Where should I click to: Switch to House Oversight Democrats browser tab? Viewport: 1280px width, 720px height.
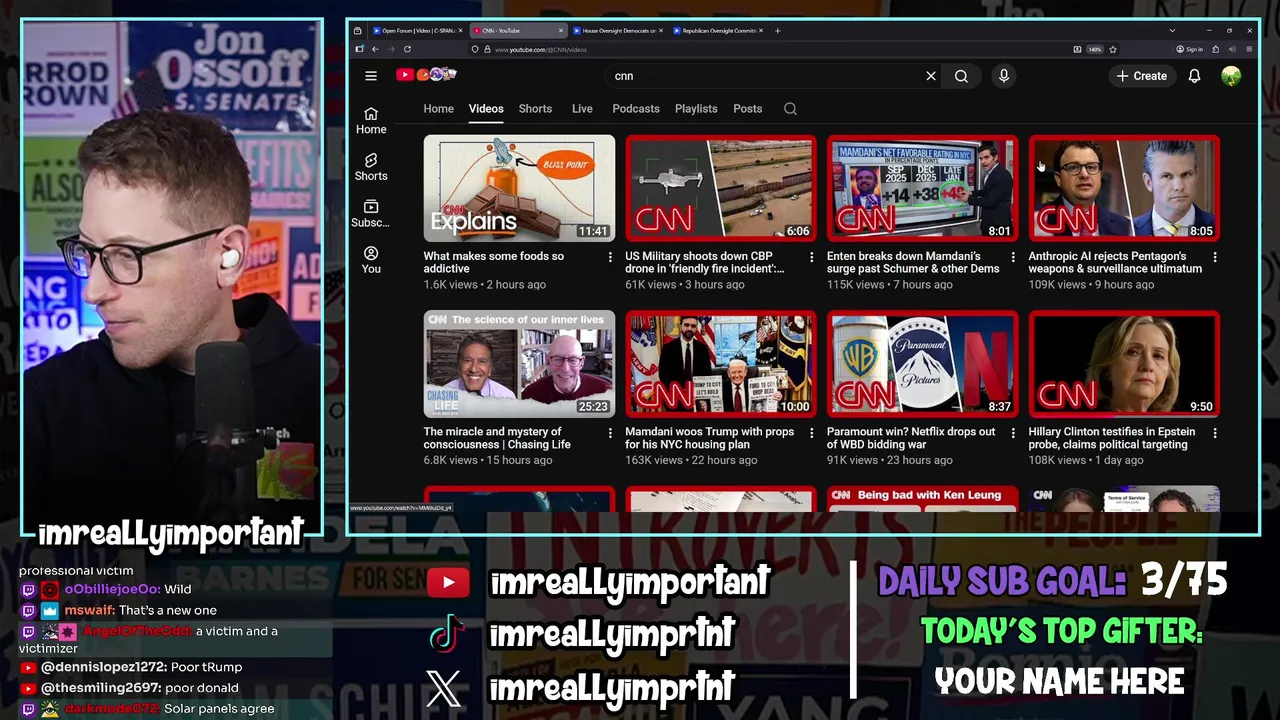[x=616, y=31]
